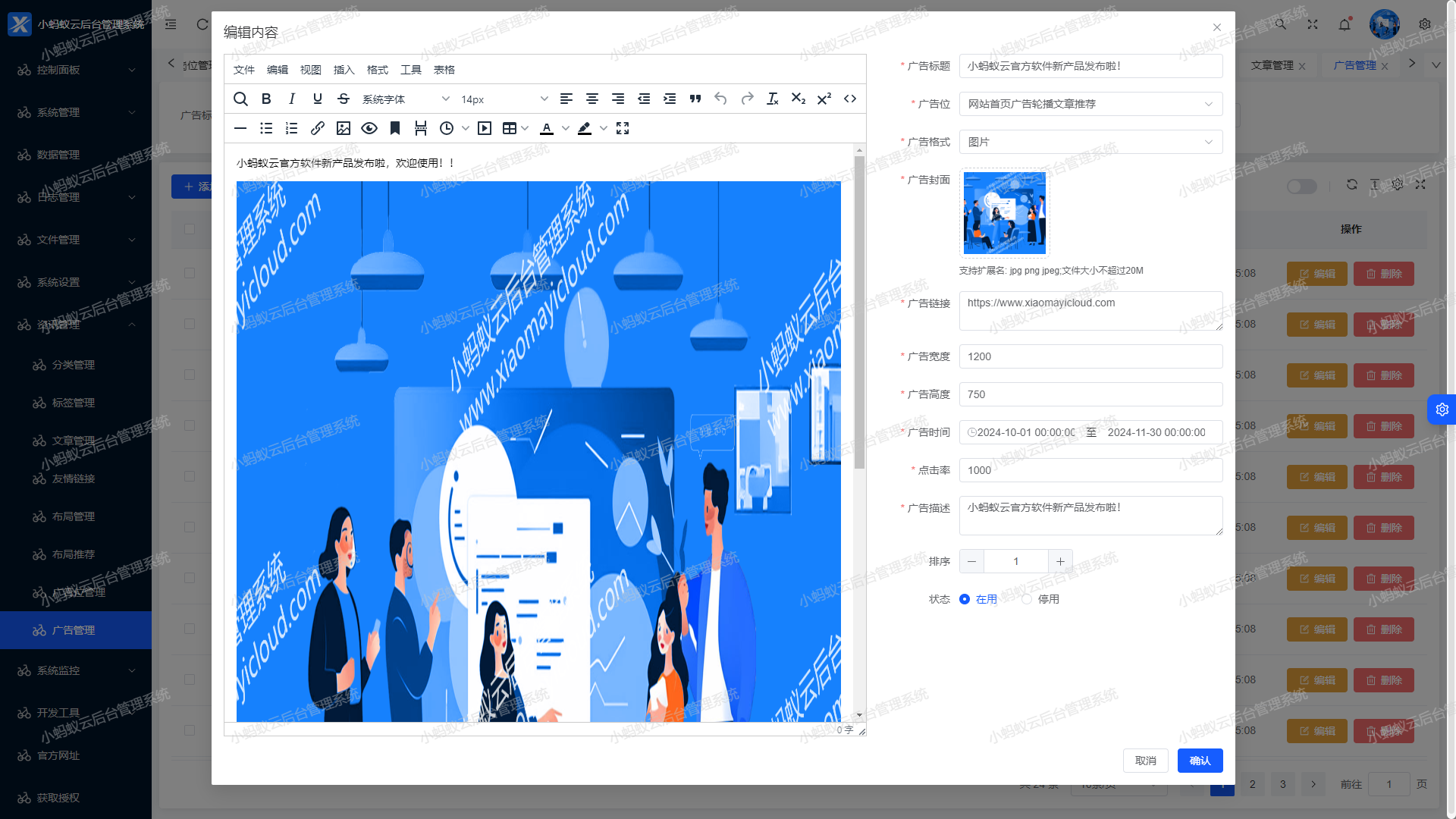The image size is (1456, 819).
Task: Insert media video in editor
Action: coord(485,128)
